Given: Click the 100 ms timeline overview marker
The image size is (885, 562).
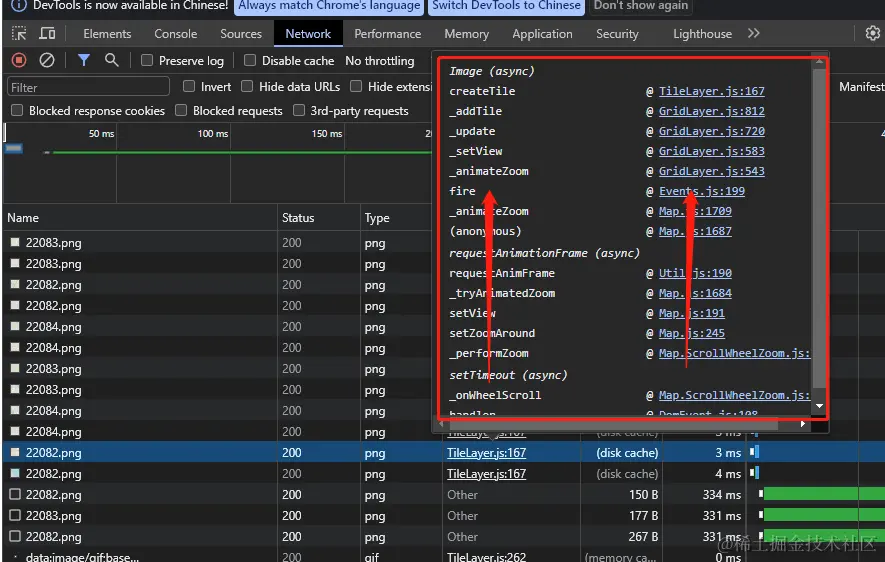Looking at the screenshot, I should coord(213,134).
